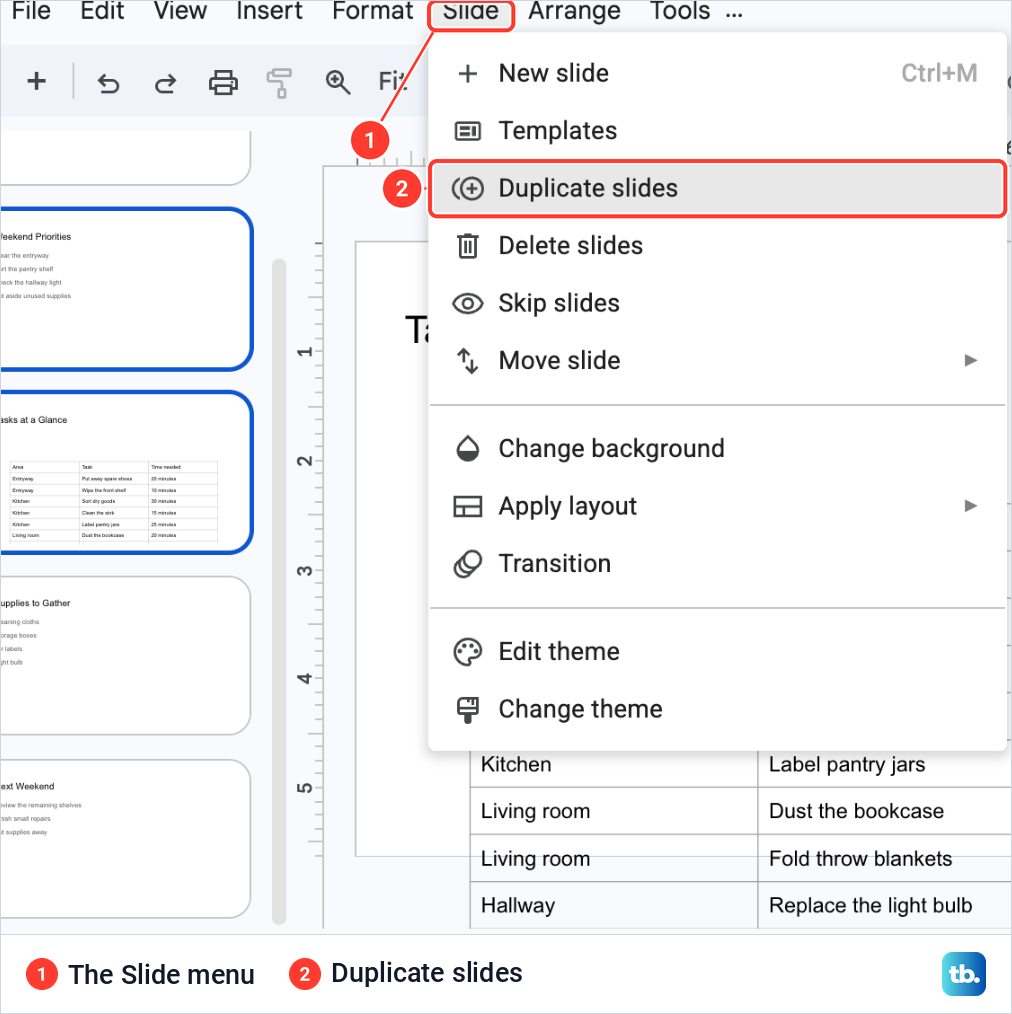
Task: Click the Replace the light bulb cell
Action: [884, 905]
